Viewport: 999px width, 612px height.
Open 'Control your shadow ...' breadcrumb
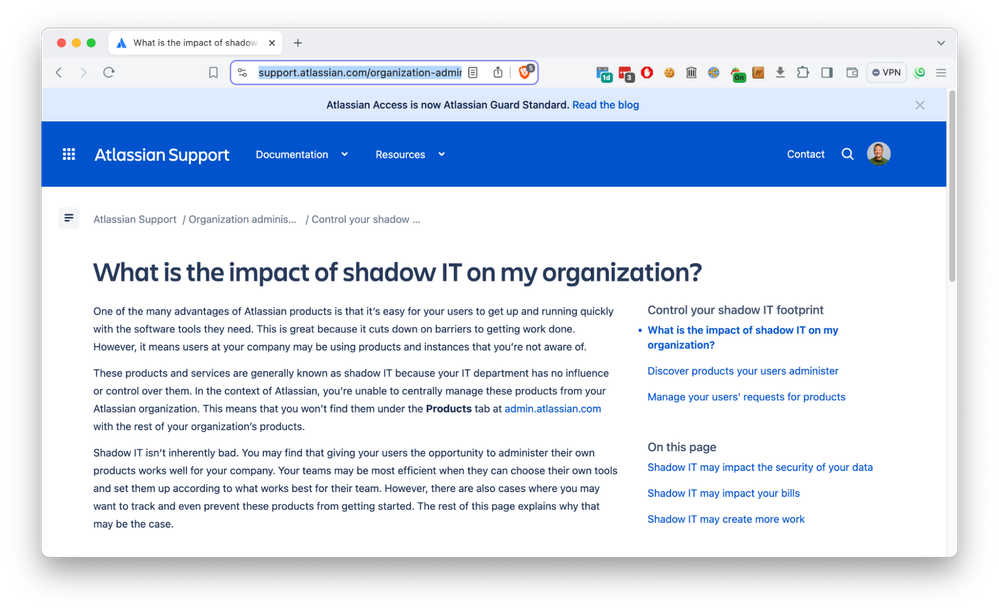click(366, 219)
